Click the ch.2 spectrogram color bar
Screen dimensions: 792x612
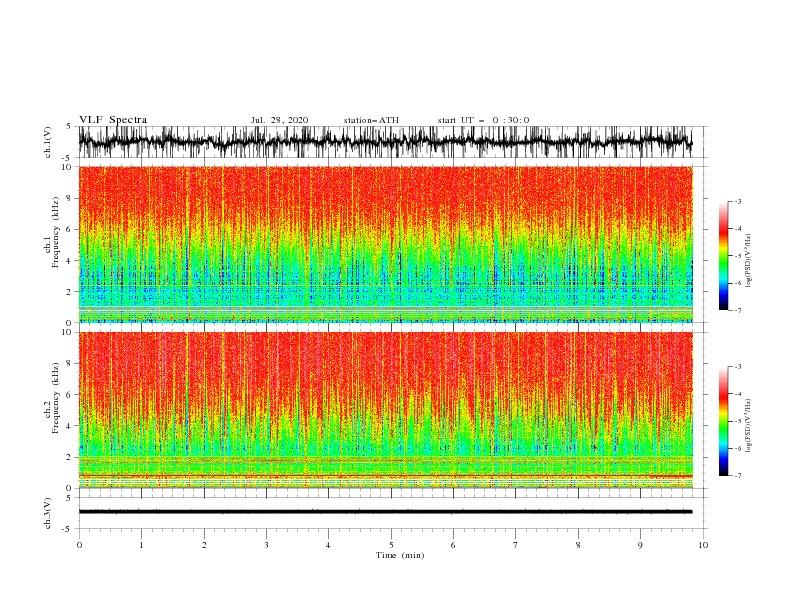(723, 421)
